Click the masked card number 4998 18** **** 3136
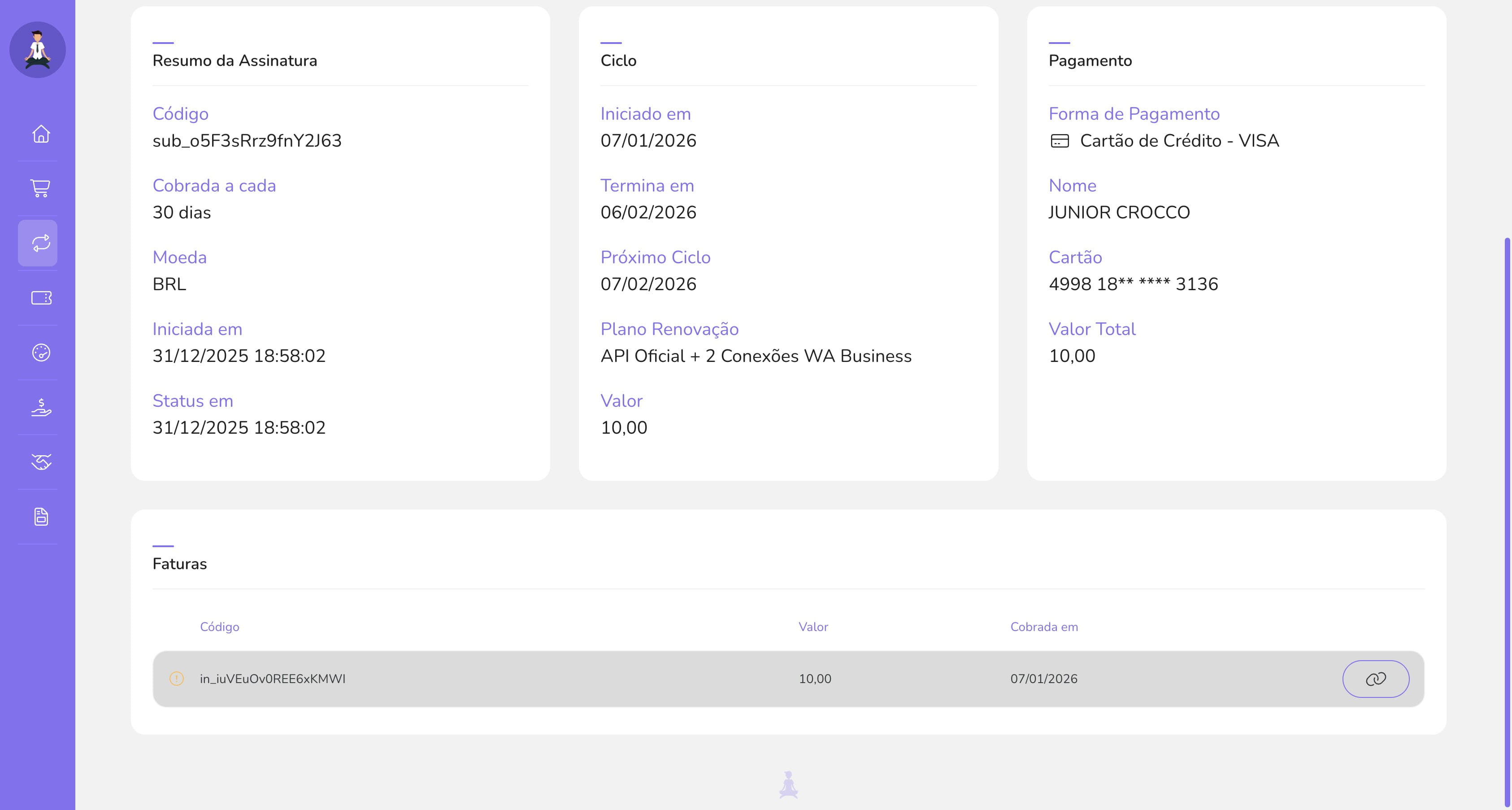 click(1133, 284)
